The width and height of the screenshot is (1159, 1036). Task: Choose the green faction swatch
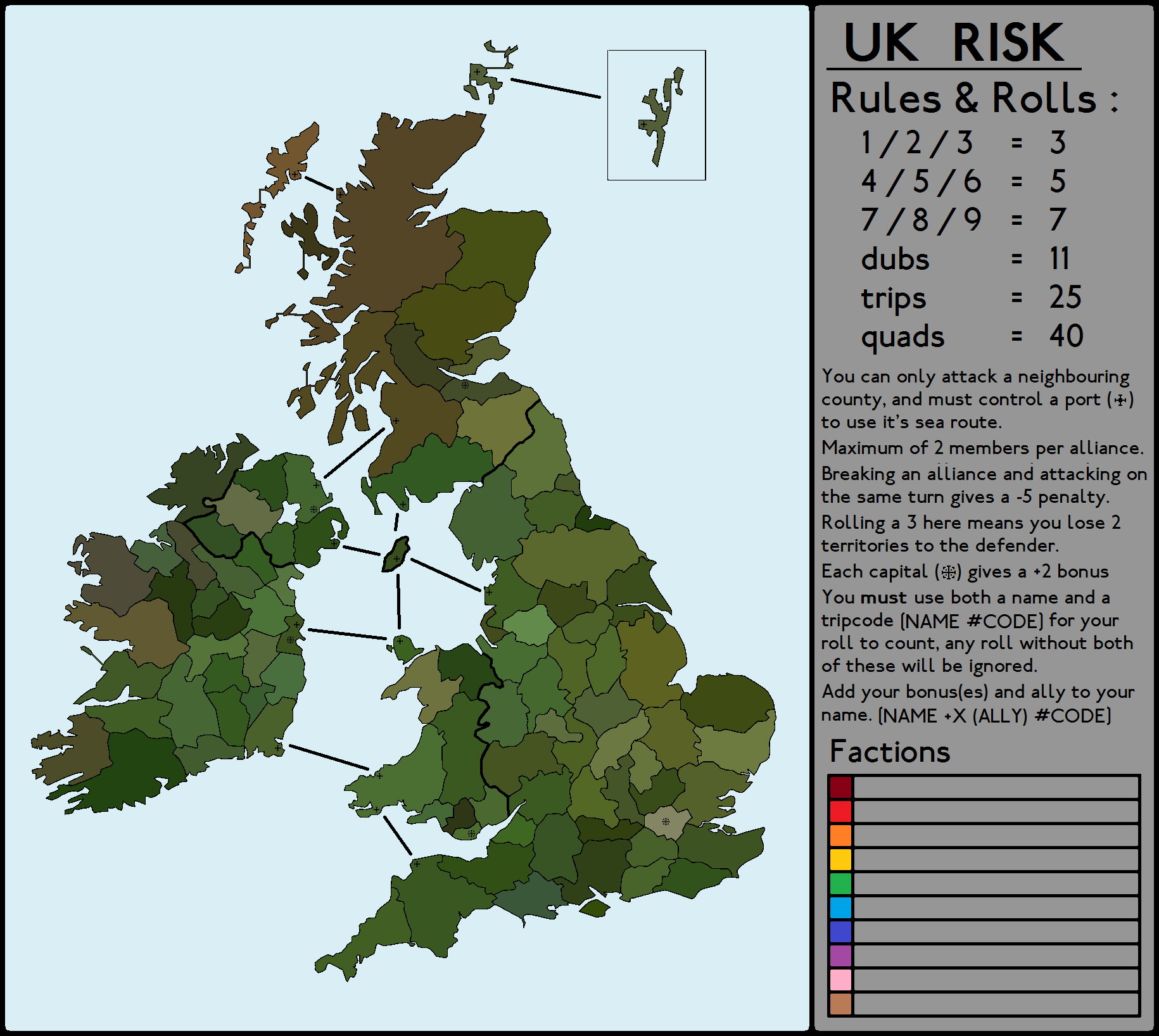click(x=840, y=884)
